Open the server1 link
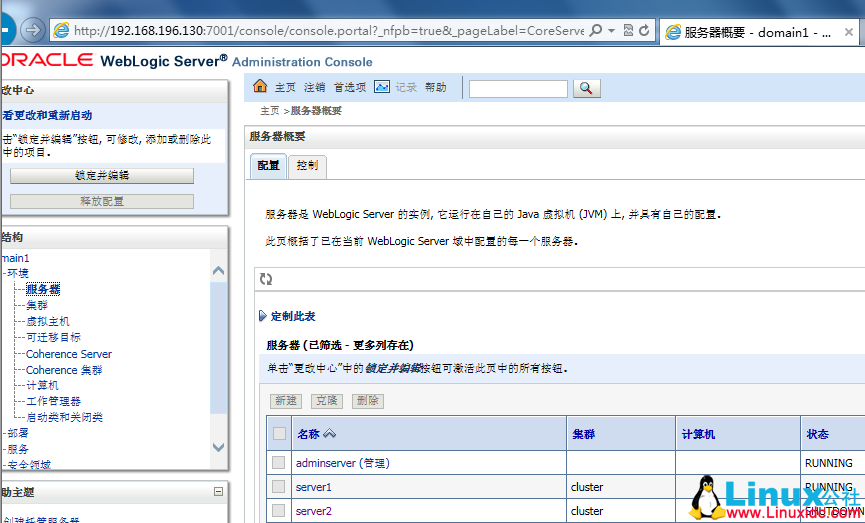The width and height of the screenshot is (865, 523). coord(313,487)
